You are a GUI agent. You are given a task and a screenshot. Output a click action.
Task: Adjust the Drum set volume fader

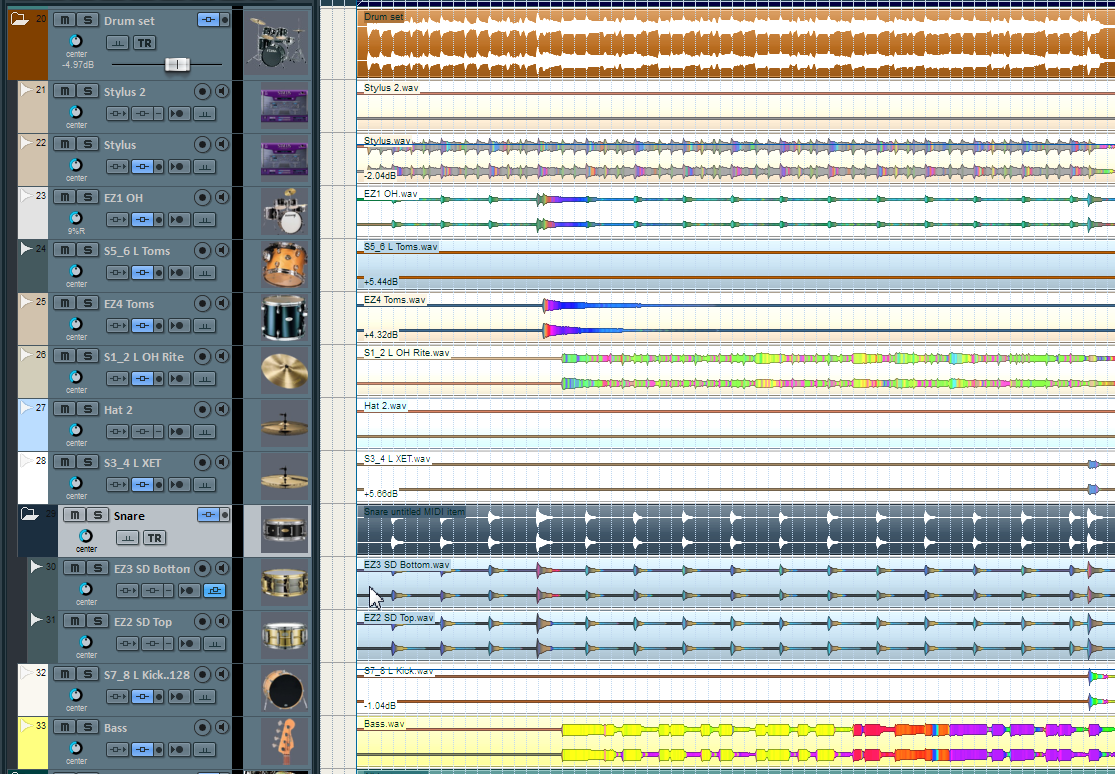click(177, 65)
